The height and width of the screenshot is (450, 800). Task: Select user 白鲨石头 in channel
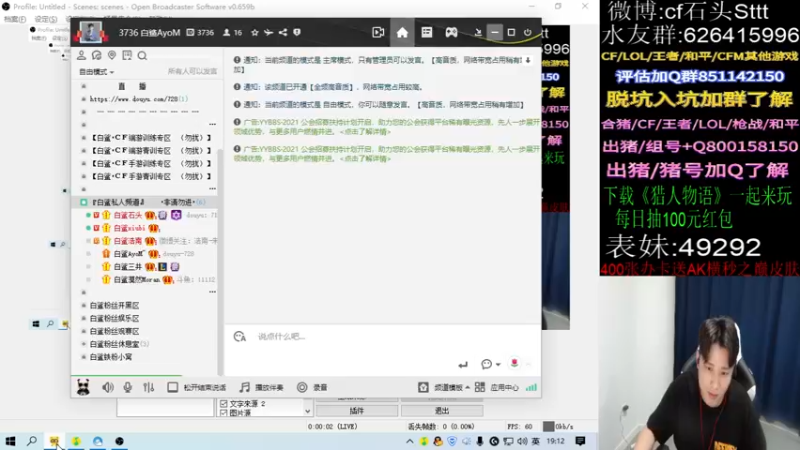(128, 215)
